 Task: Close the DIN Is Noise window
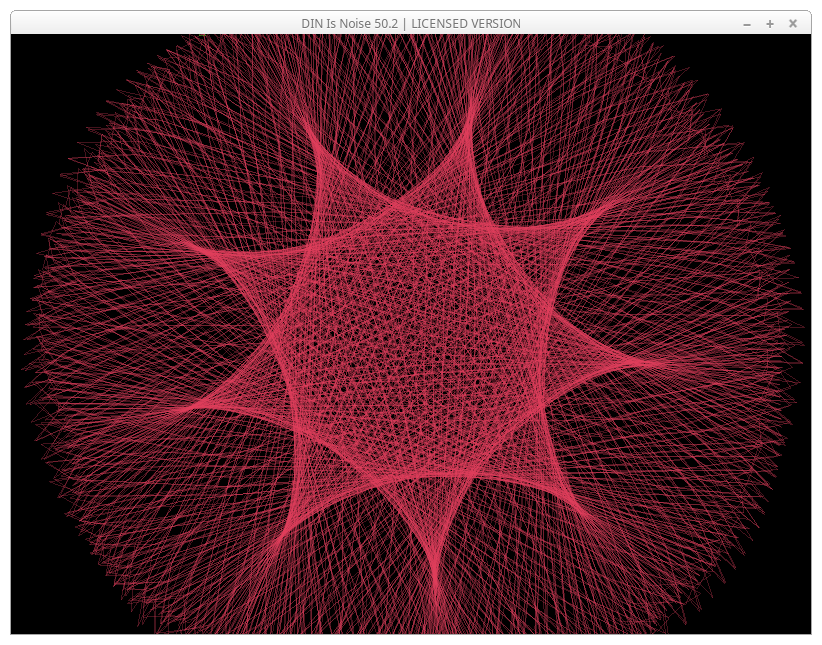(x=793, y=23)
